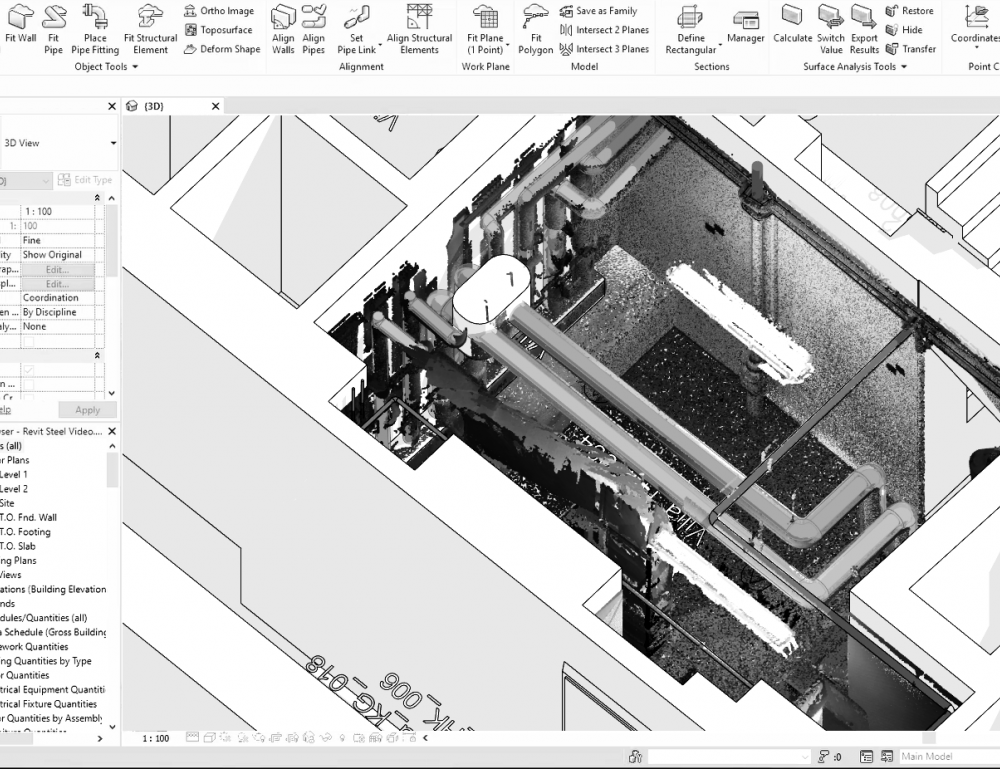Image resolution: width=1000 pixels, height=769 pixels.
Task: Tick the empty checkbox under the None row
Action: 28,341
